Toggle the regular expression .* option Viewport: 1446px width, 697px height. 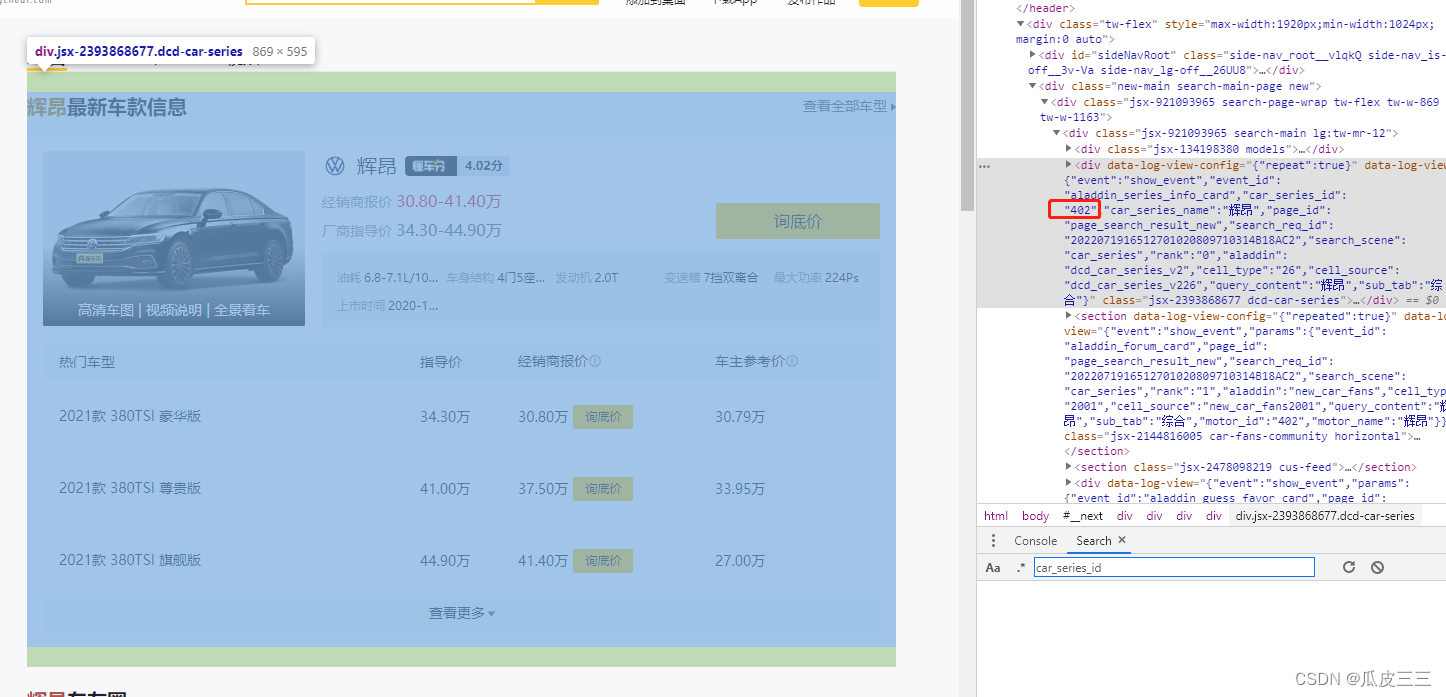tap(1021, 567)
